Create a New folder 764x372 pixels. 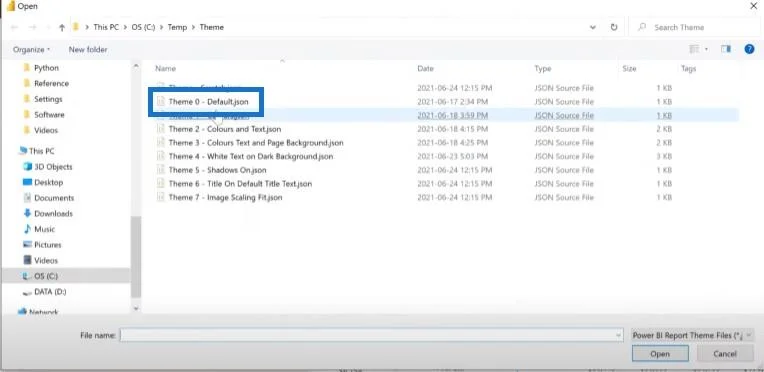(x=88, y=49)
